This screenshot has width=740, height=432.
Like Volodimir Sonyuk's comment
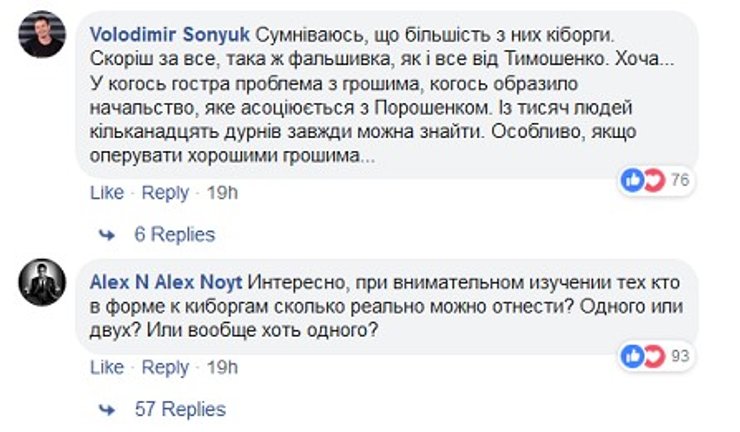click(106, 193)
